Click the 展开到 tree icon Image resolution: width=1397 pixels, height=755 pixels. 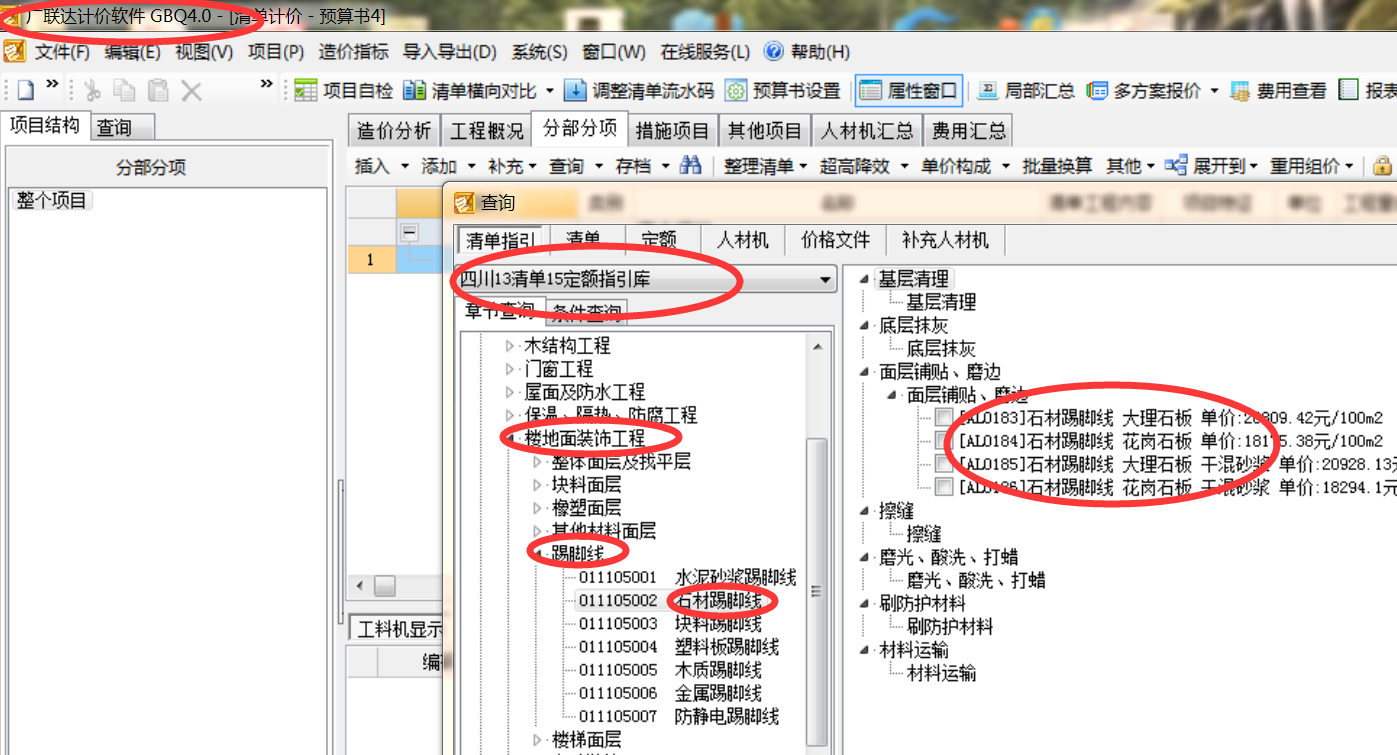pyautogui.click(x=1176, y=166)
